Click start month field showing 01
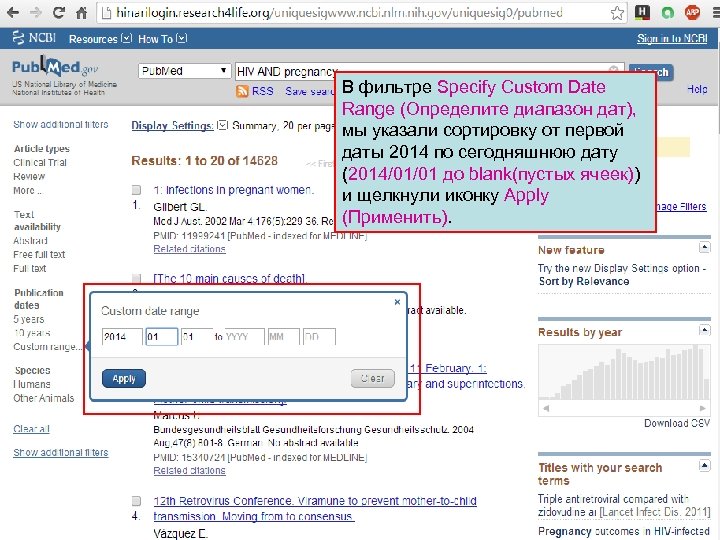Viewport: 720px width, 540px height. [162, 337]
